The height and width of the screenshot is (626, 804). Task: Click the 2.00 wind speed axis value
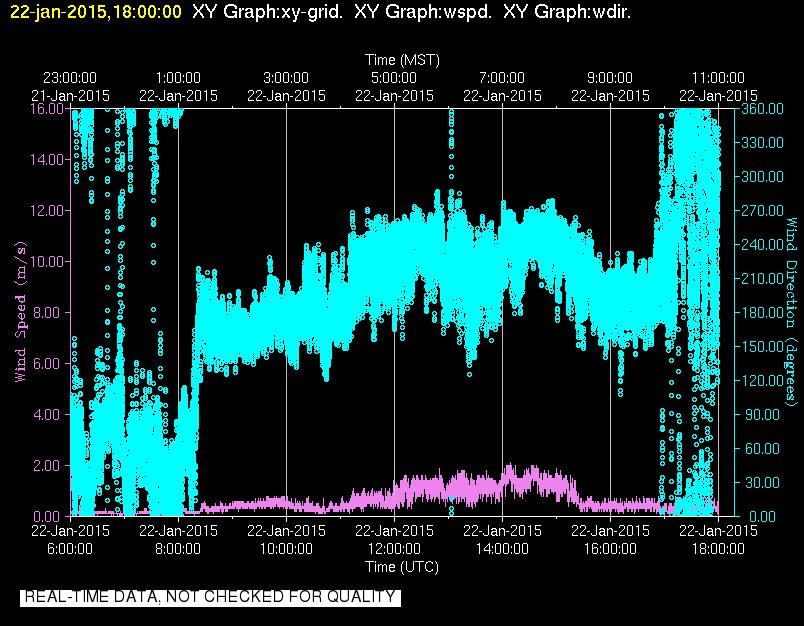[x=48, y=466]
